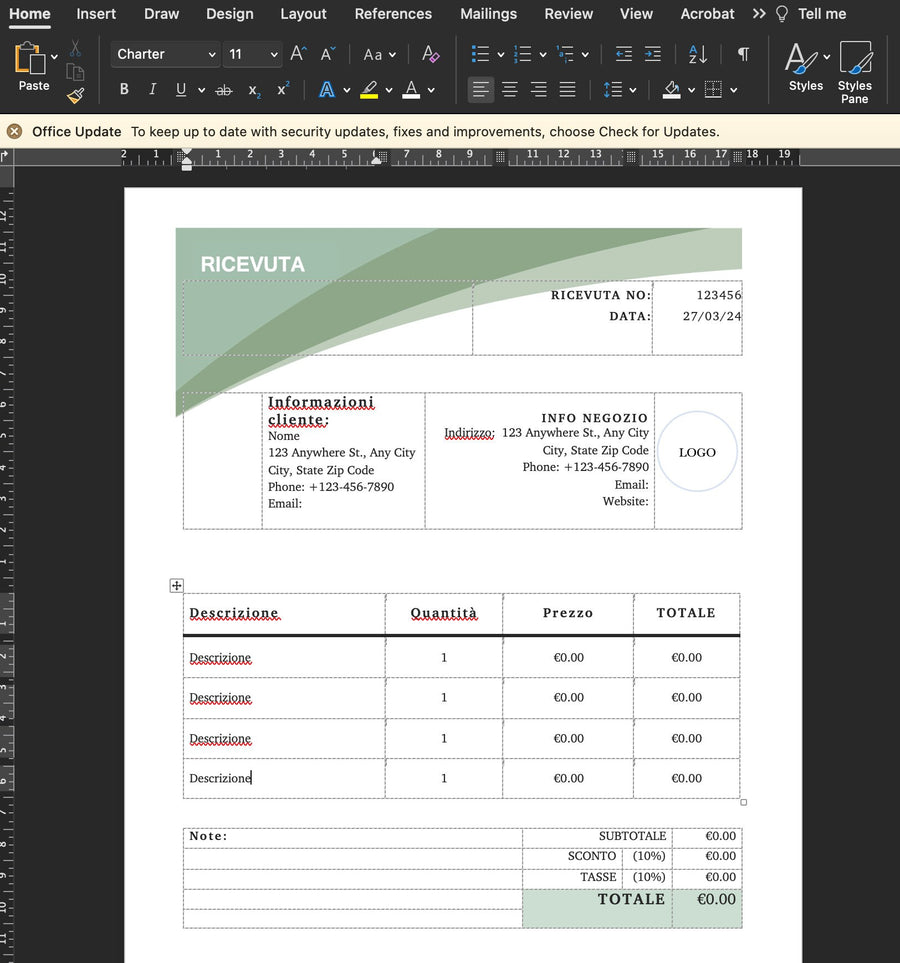Click the LOGO placeholder circle
Viewport: 900px width, 963px height.
(x=697, y=452)
